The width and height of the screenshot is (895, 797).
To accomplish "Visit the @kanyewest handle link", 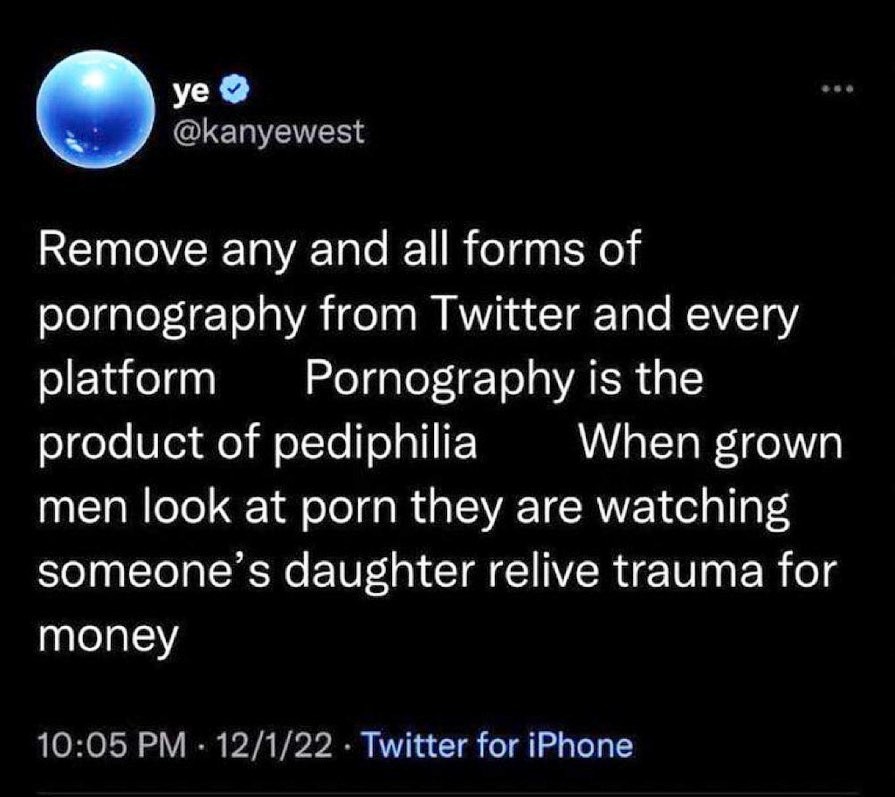I will coord(268,132).
